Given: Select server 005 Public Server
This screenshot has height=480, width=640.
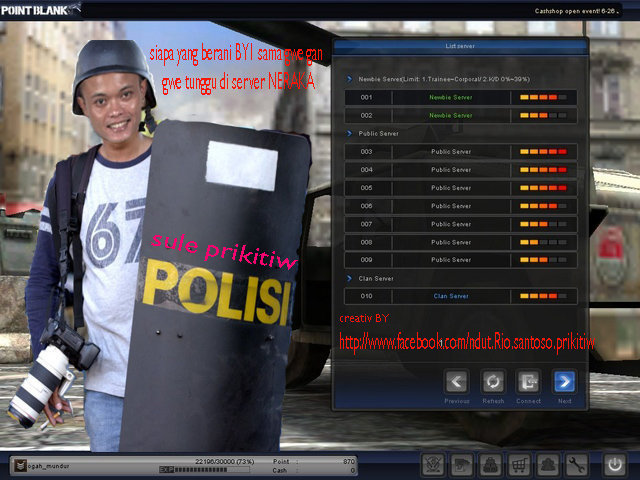Looking at the screenshot, I should (461, 188).
